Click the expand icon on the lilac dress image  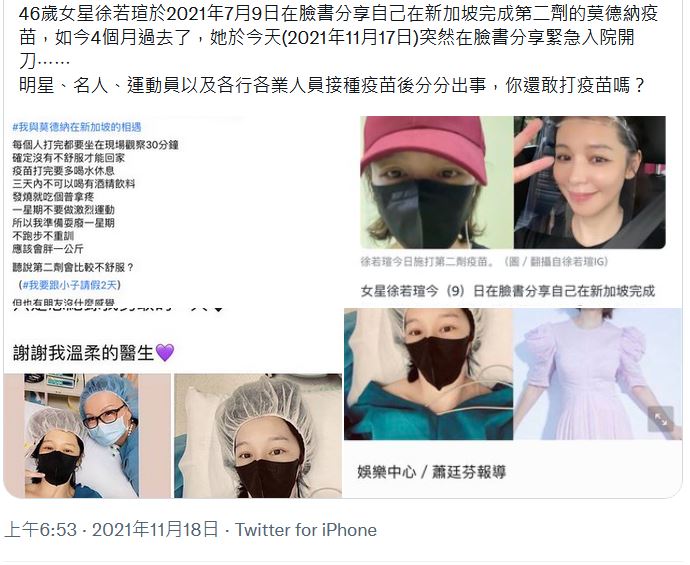[x=661, y=419]
